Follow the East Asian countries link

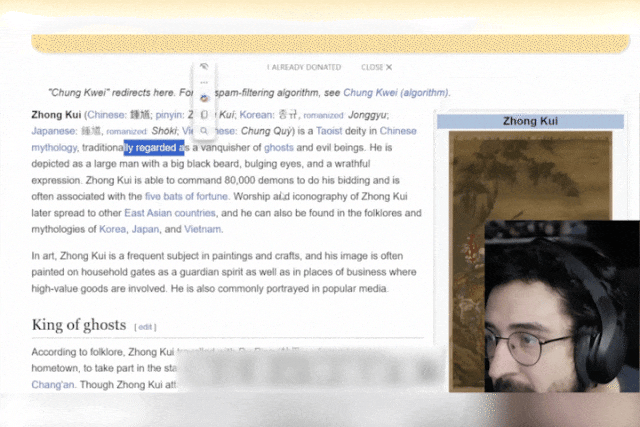click(x=169, y=213)
